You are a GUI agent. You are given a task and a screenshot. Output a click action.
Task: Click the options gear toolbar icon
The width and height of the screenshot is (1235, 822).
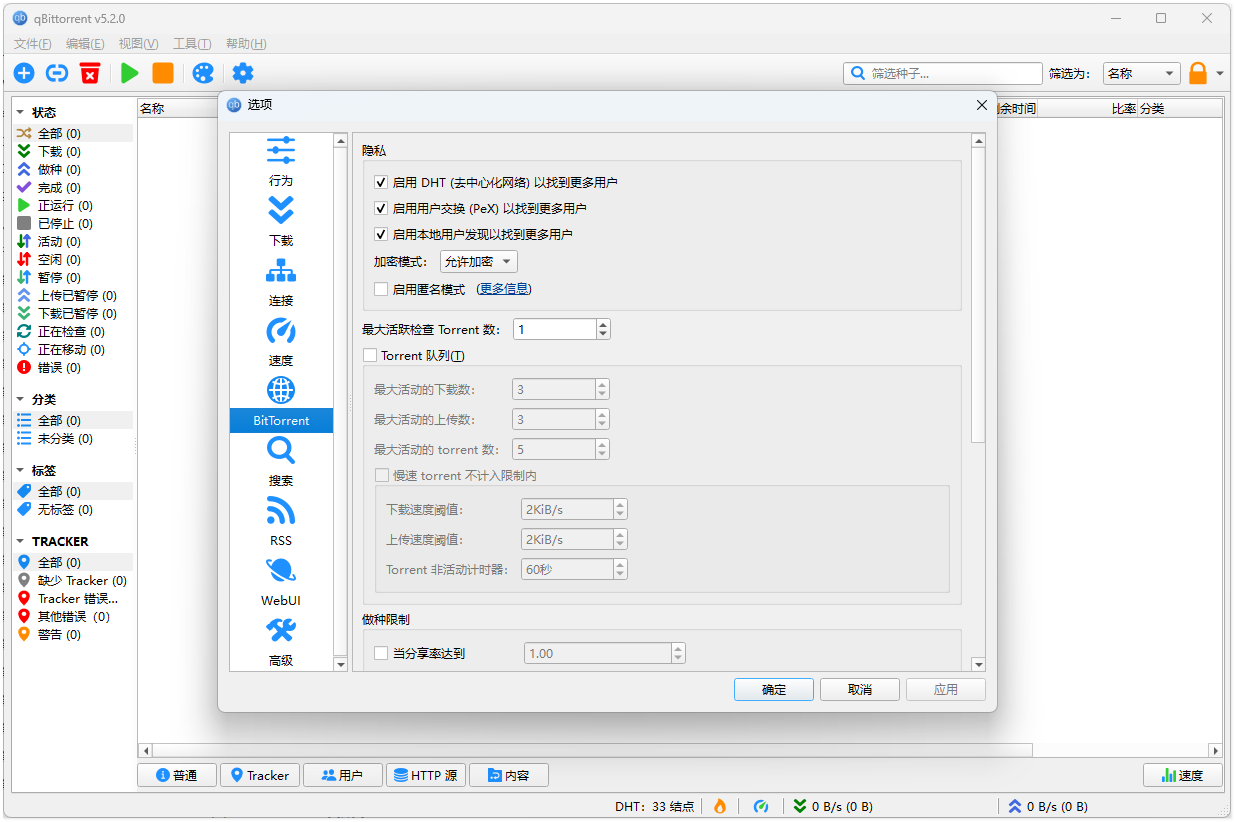pos(243,73)
